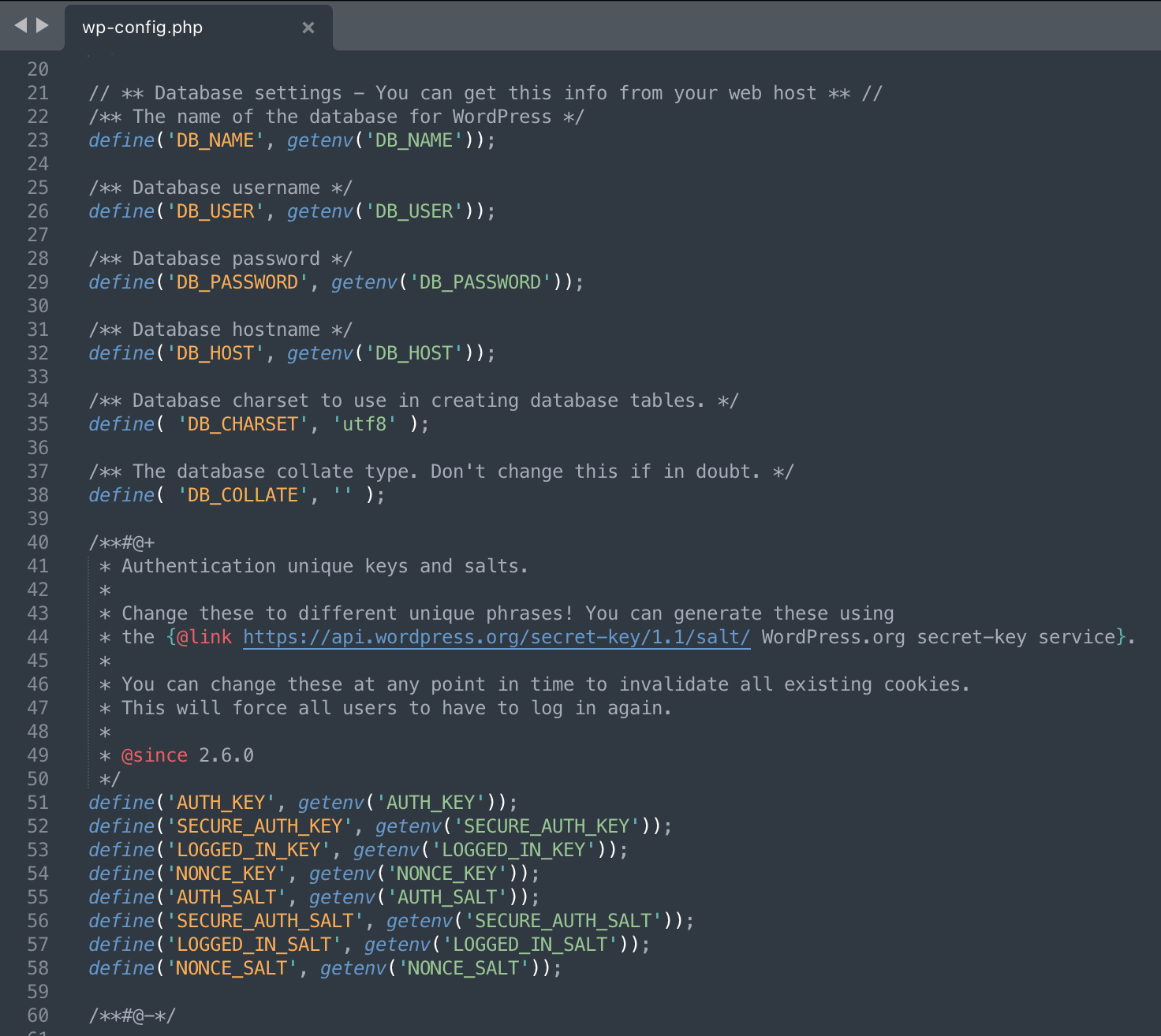
Task: Open the api.wordpress.org secret-key salt link
Action: coord(495,636)
